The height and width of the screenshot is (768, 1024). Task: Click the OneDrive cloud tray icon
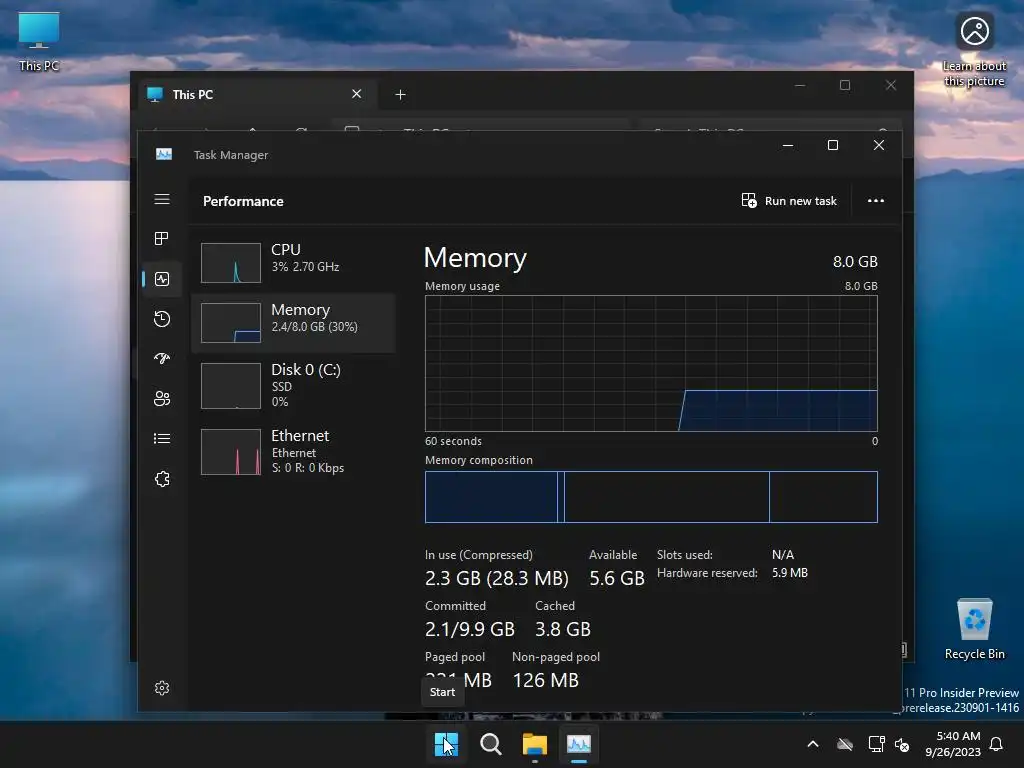tap(845, 744)
